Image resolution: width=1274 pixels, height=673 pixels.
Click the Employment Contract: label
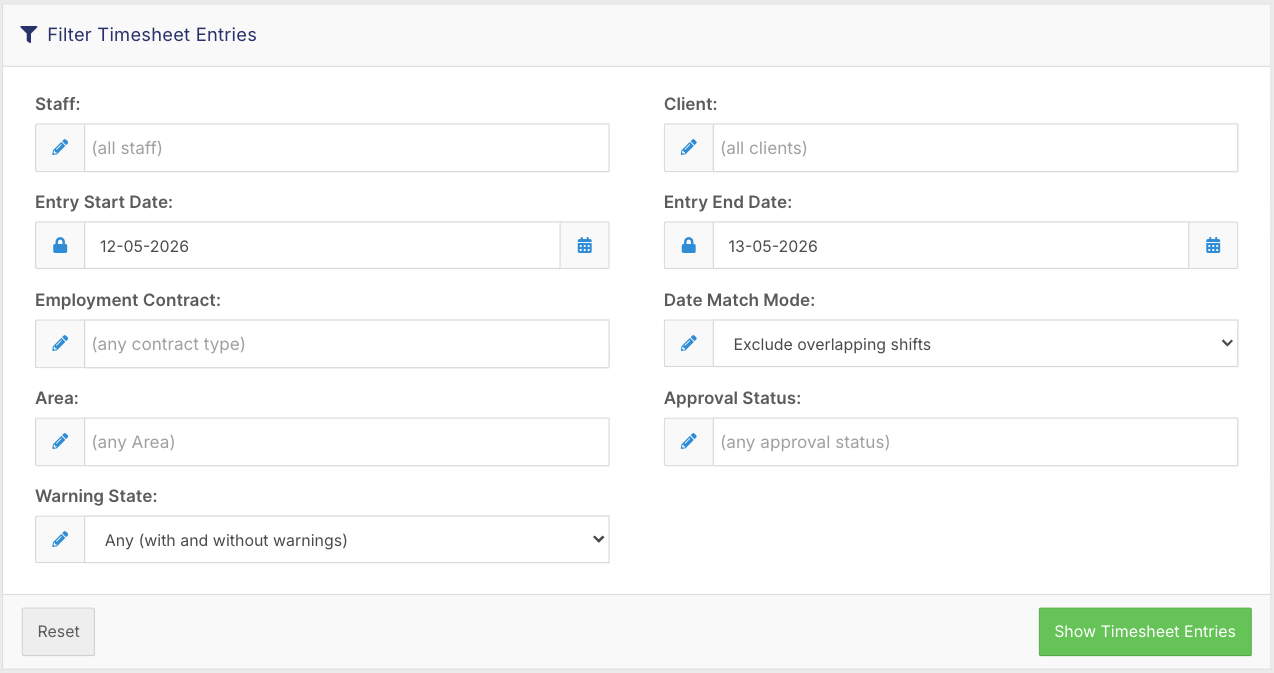tap(128, 300)
